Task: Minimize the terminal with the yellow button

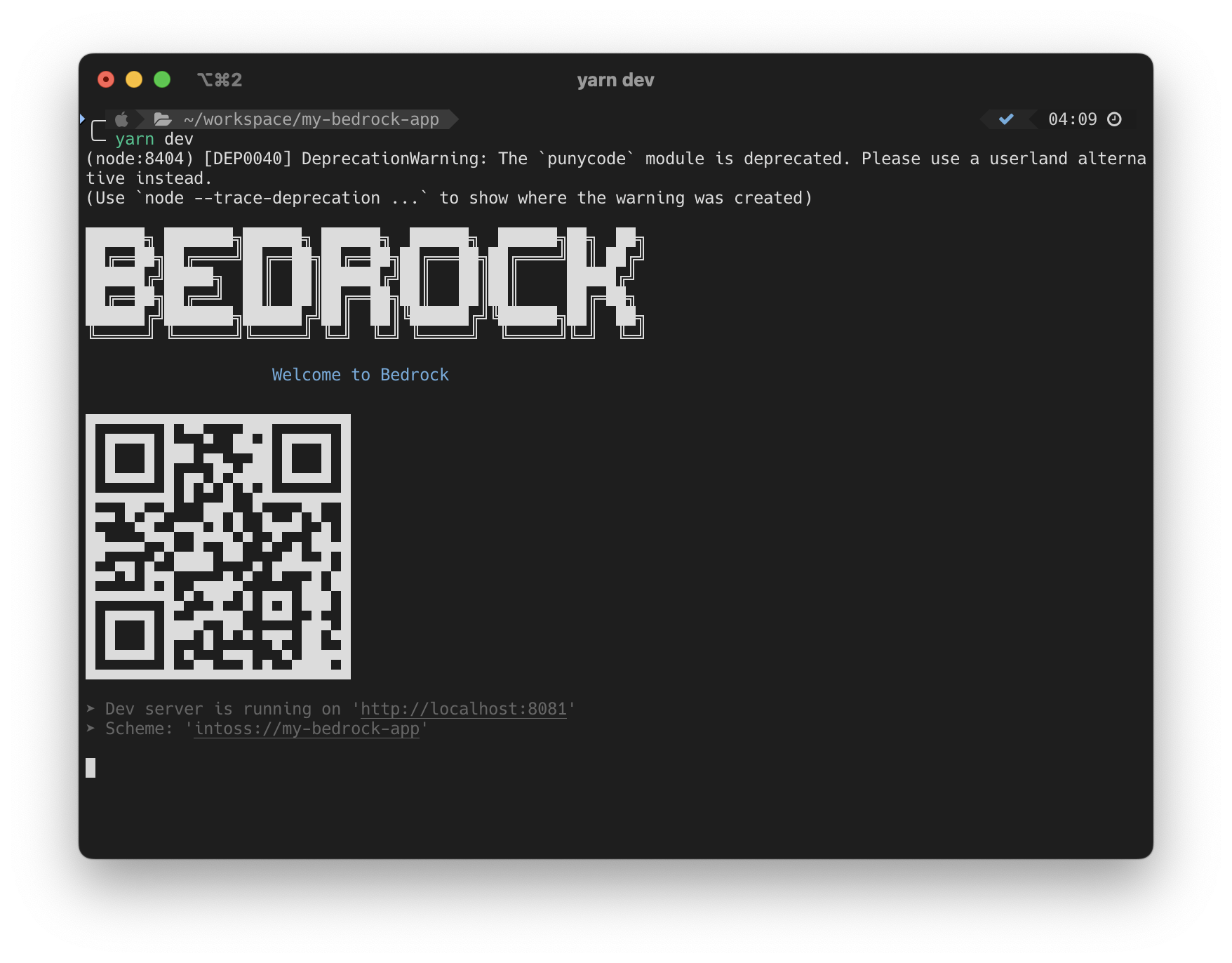Action: tap(134, 79)
